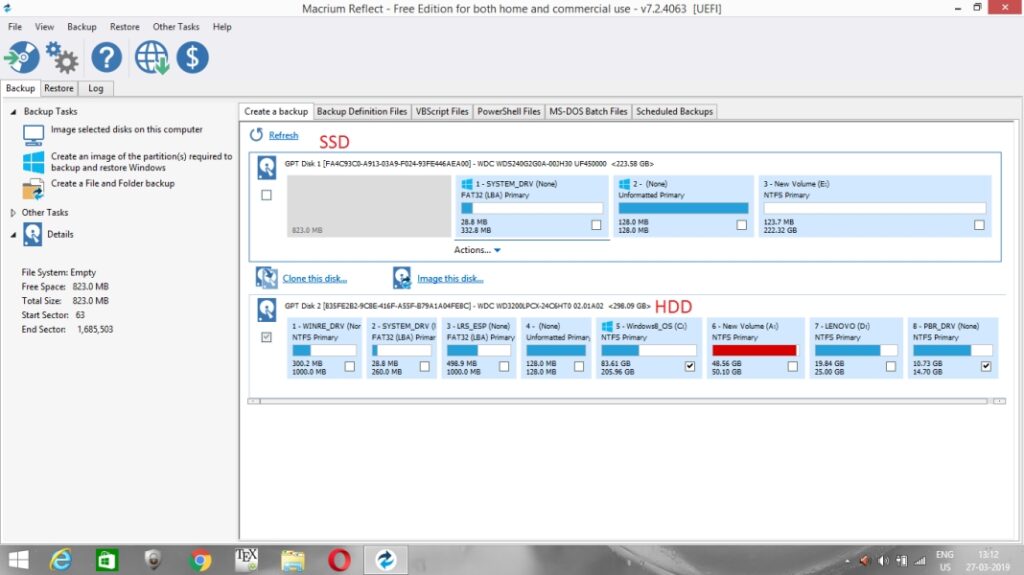Click the globe download updates icon
The width and height of the screenshot is (1024, 575).
pos(152,58)
